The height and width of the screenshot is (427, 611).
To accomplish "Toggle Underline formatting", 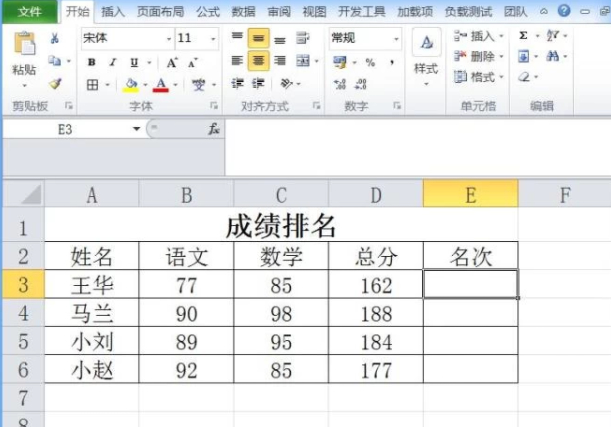I will click(134, 62).
